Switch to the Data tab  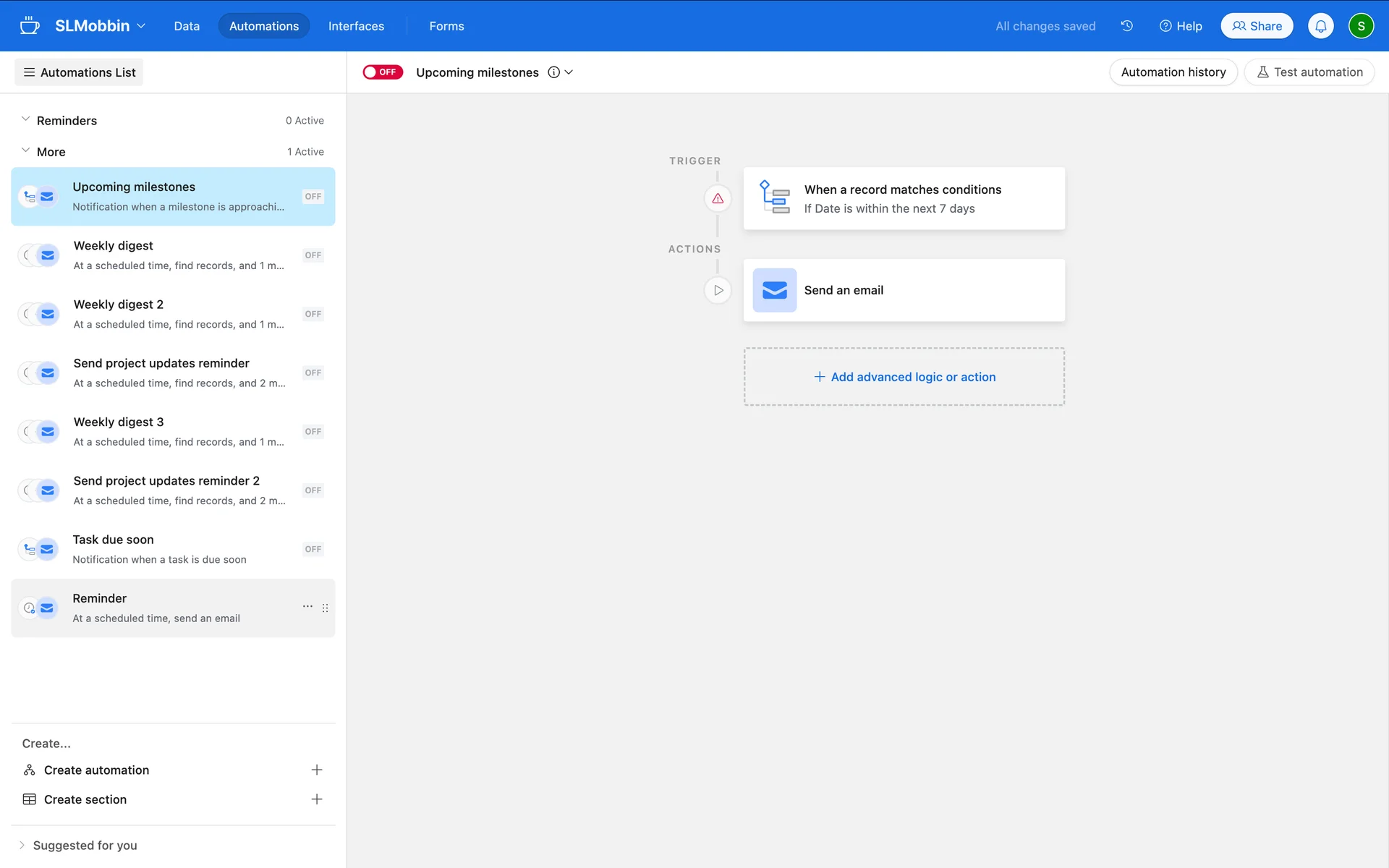[x=187, y=26]
